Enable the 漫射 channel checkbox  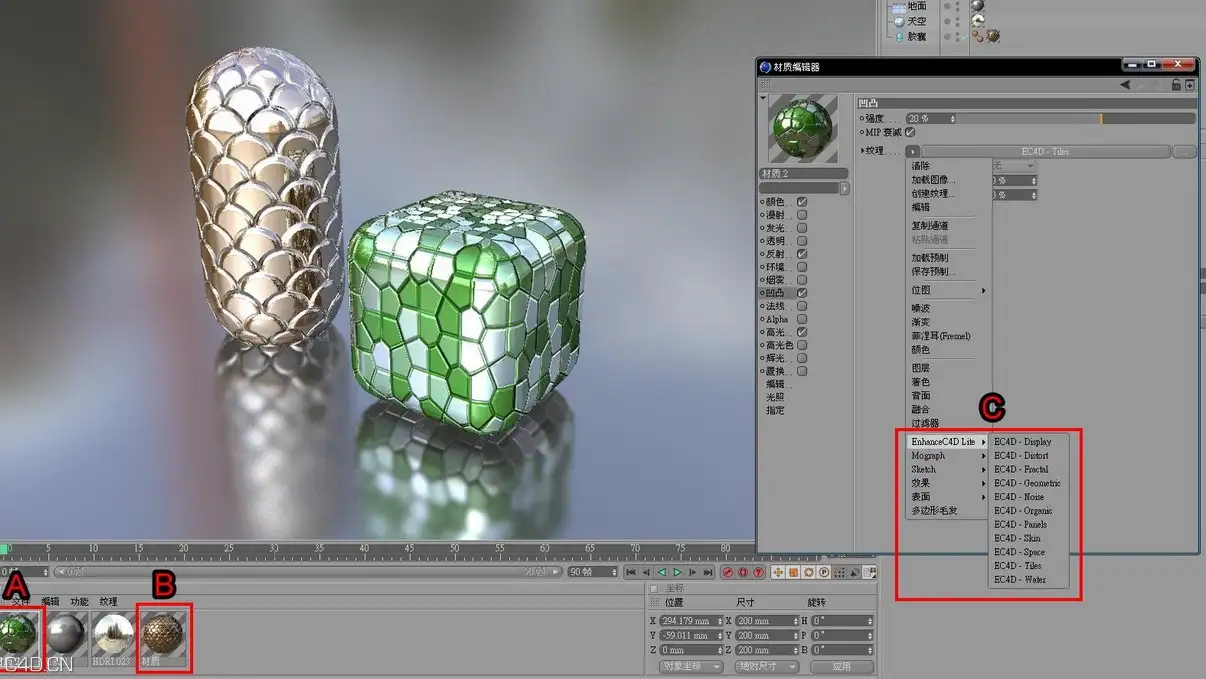[x=802, y=215]
